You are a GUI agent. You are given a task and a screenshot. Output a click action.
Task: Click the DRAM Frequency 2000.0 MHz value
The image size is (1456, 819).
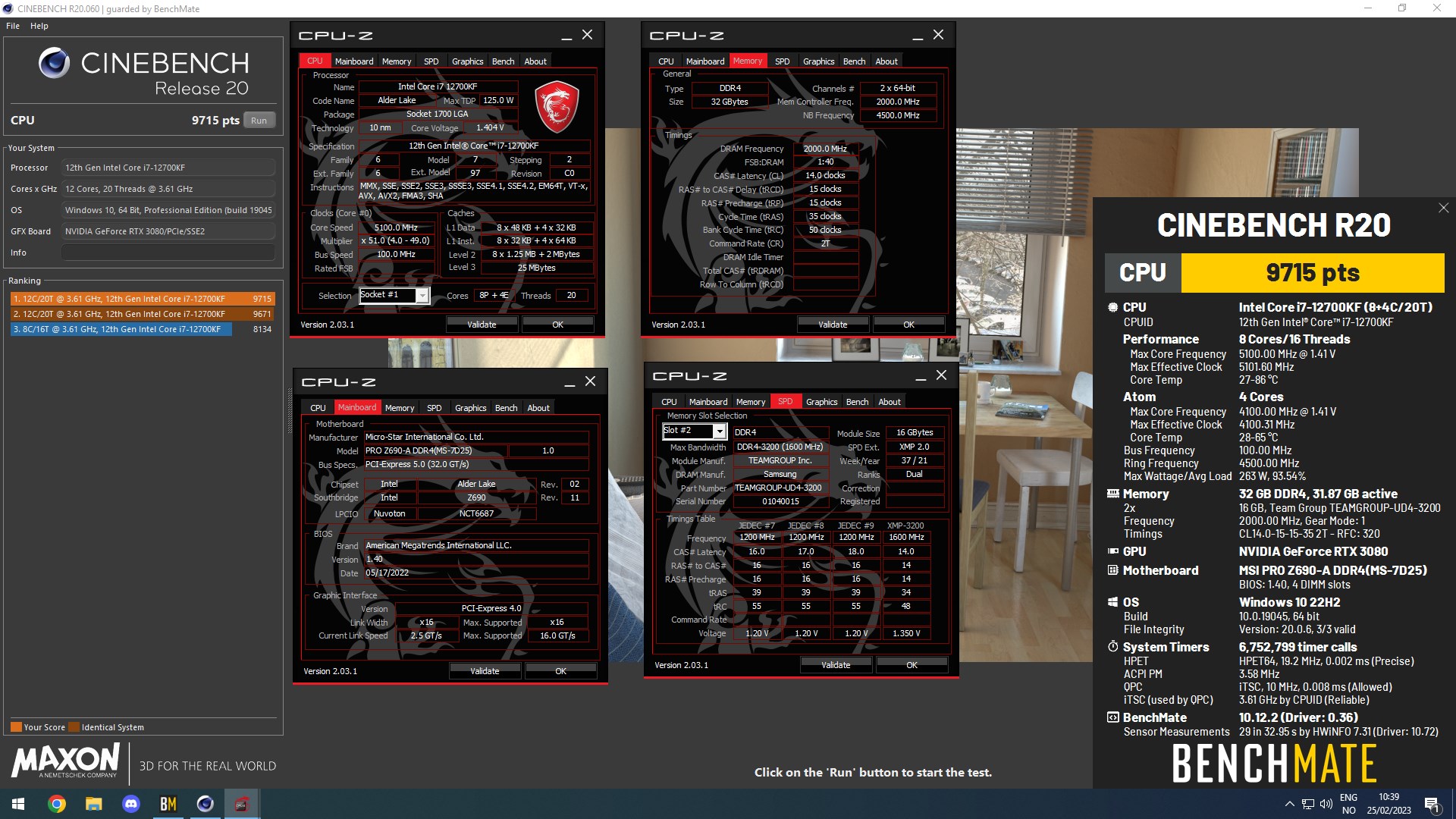(825, 149)
